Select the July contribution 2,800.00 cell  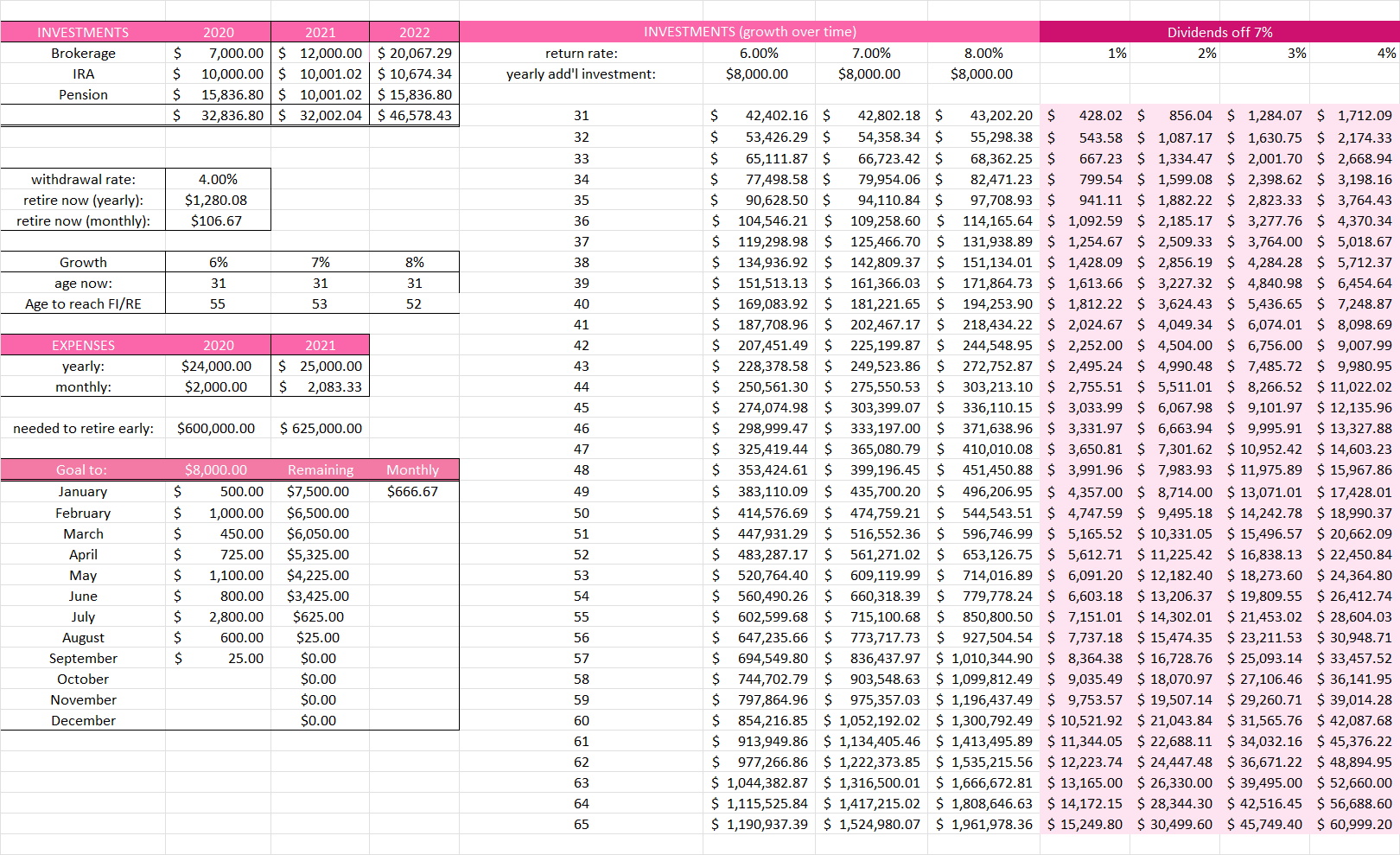218,616
